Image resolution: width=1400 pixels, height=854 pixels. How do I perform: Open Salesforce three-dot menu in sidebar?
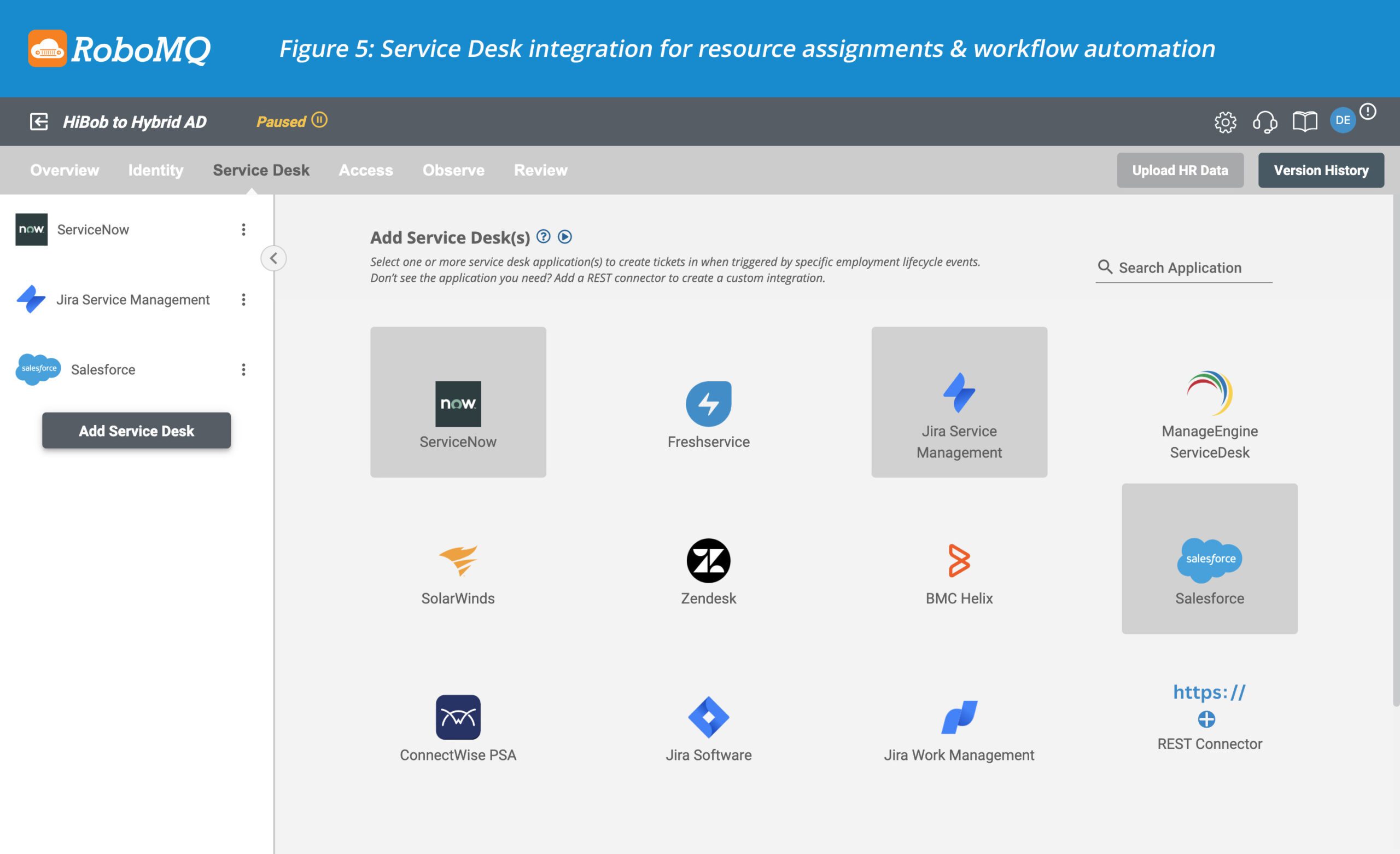coord(243,370)
